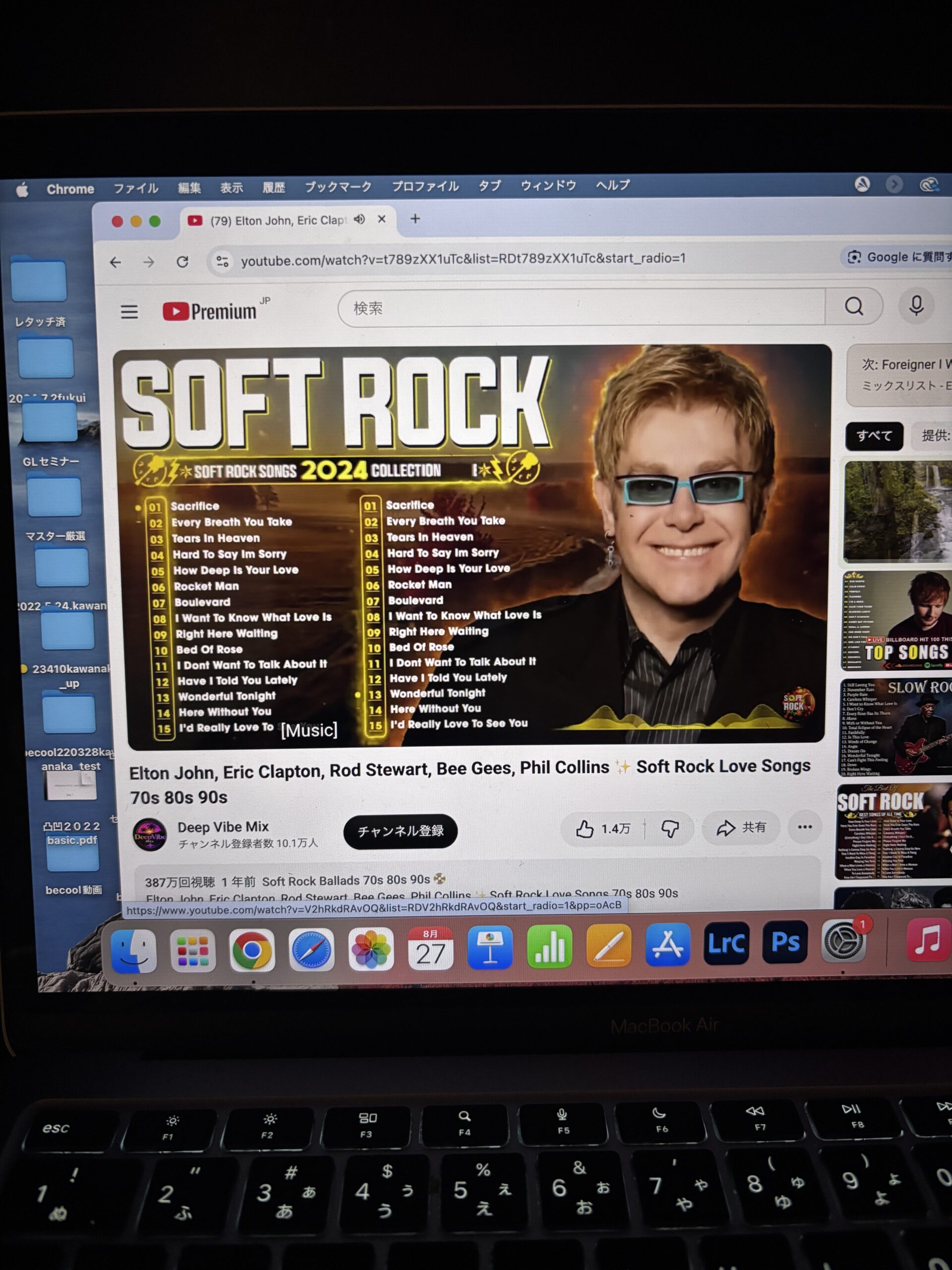952x1270 pixels.
Task: Open Photos from the Dock
Action: coord(371,949)
